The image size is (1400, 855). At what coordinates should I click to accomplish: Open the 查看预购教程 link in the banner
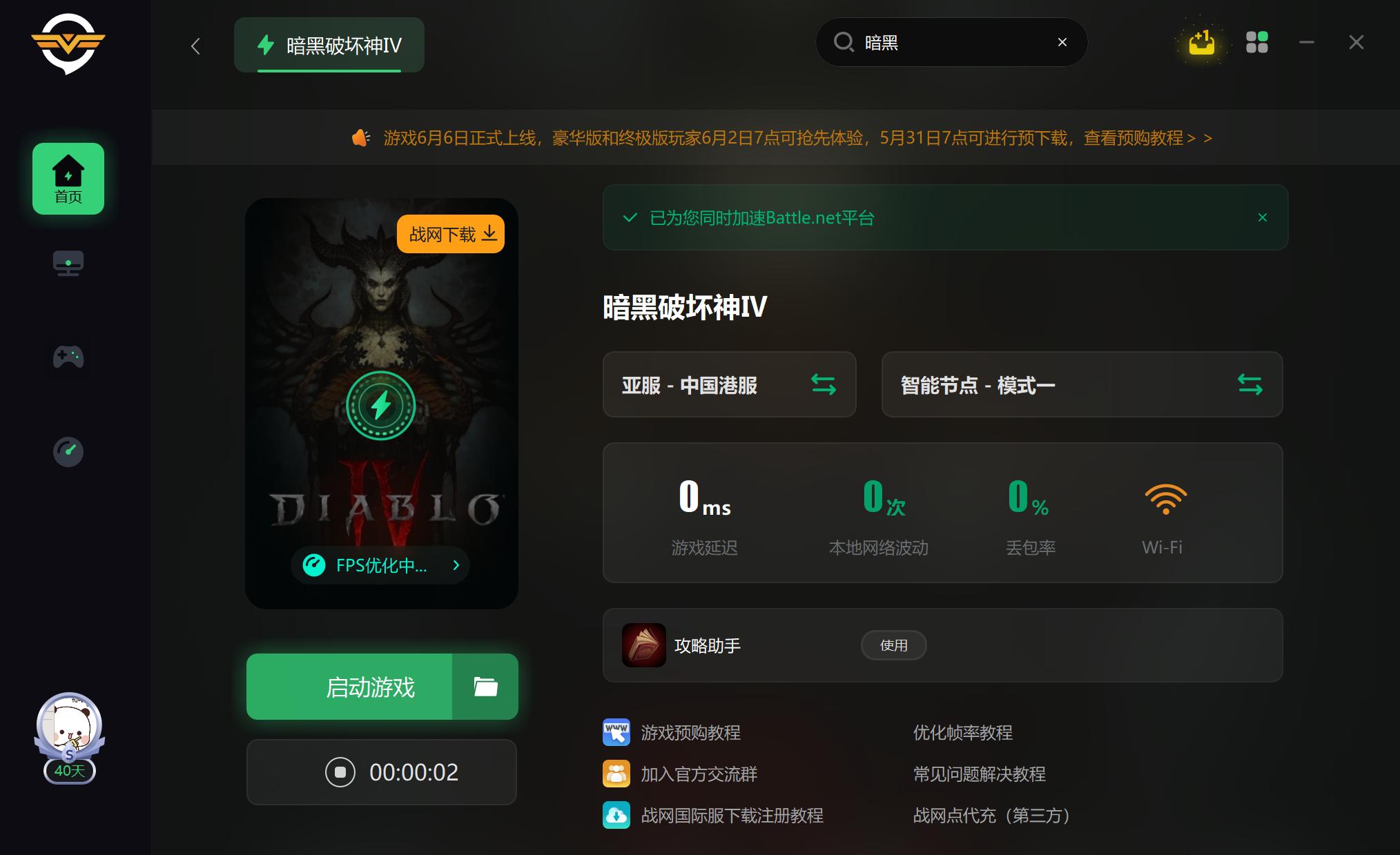(x=1139, y=138)
